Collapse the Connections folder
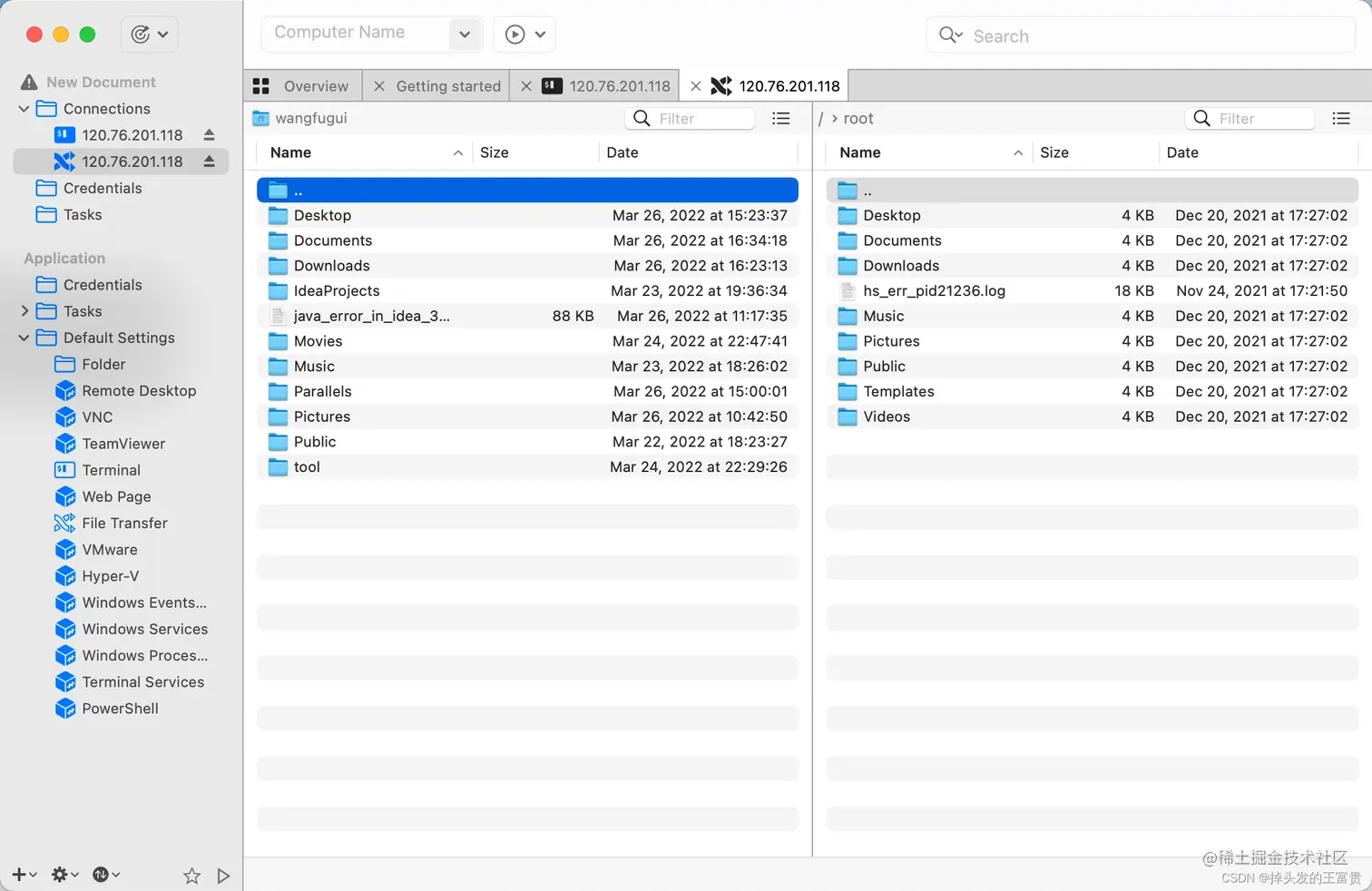The height and width of the screenshot is (891, 1372). tap(24, 109)
